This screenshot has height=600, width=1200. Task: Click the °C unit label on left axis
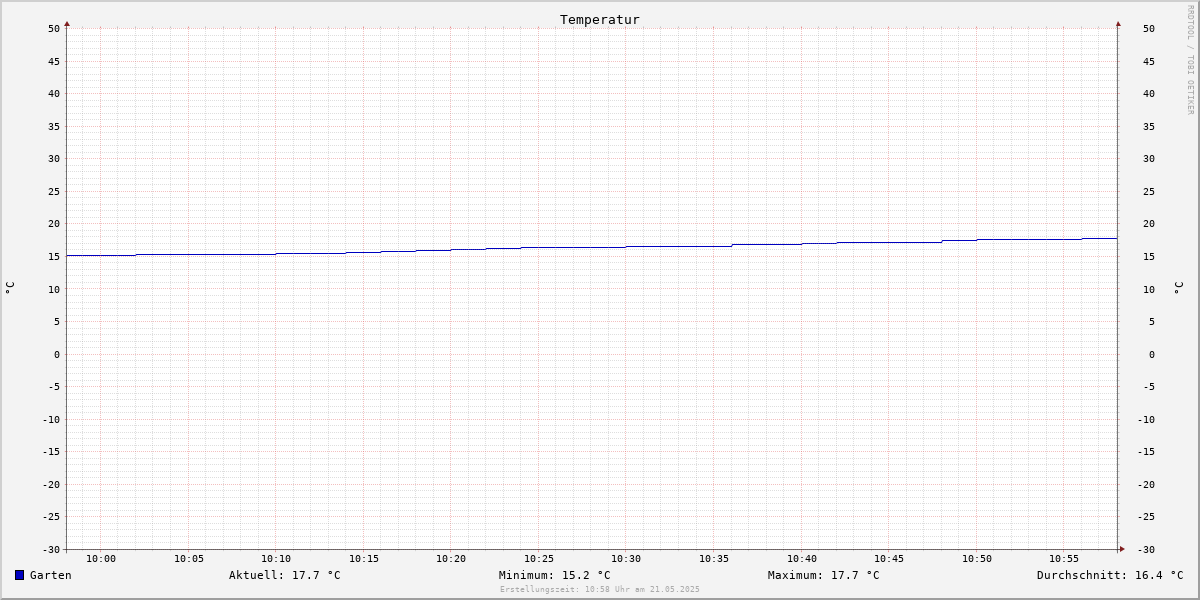[x=10, y=288]
